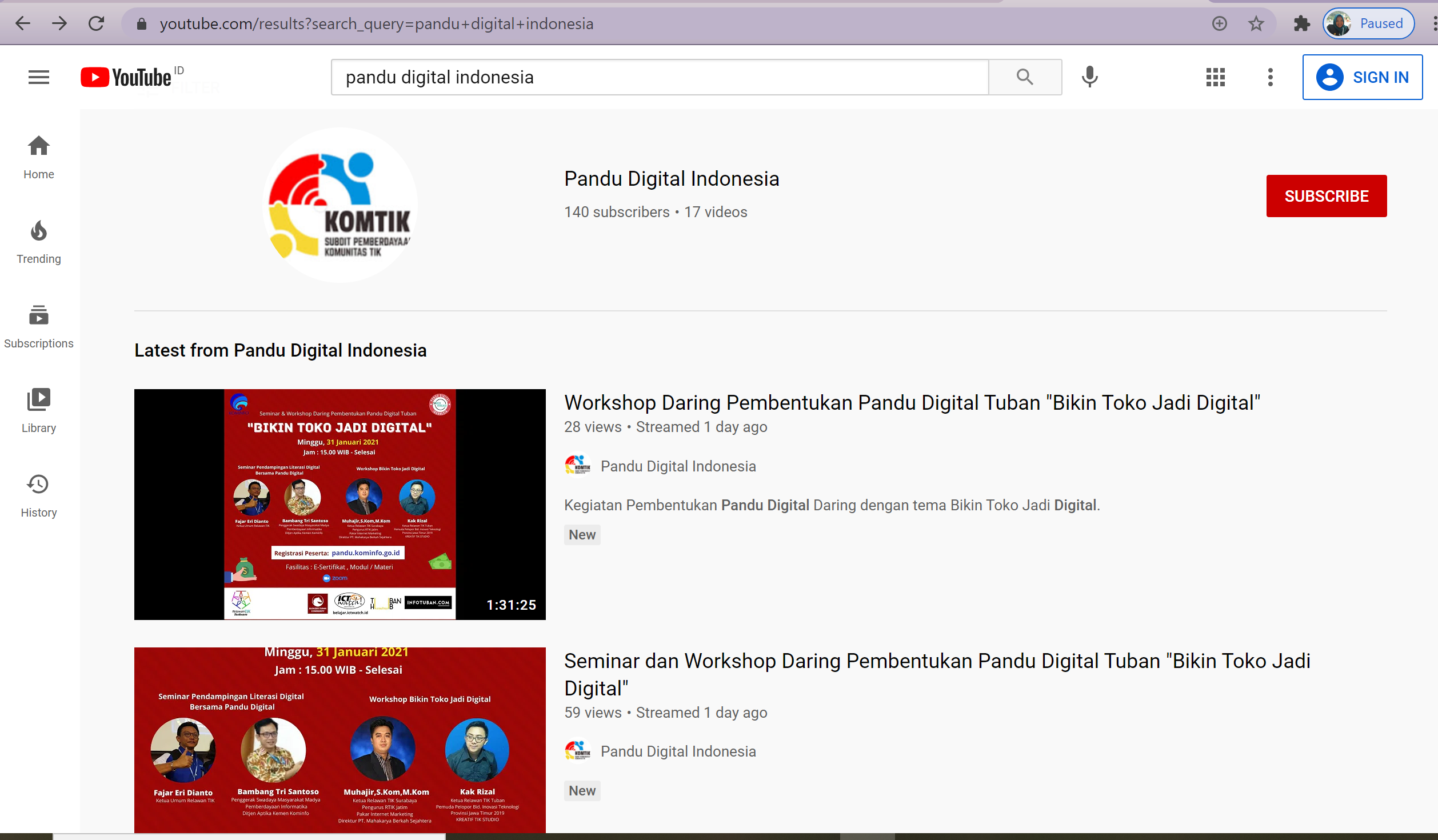Screen dimensions: 1438x840
Task: Open the three-dot settings menu
Action: click(1270, 77)
